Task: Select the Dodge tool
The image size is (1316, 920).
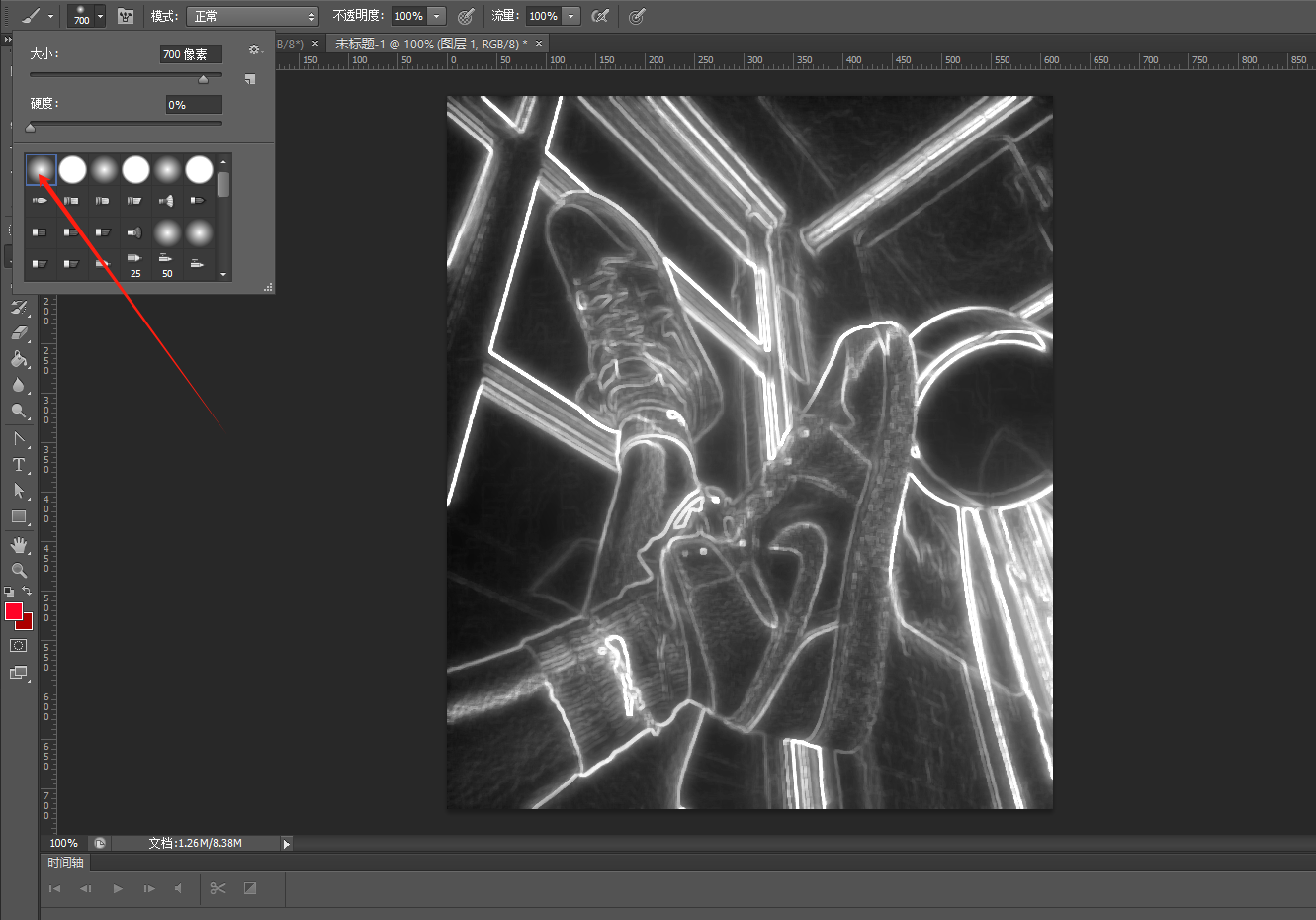Action: click(19, 411)
